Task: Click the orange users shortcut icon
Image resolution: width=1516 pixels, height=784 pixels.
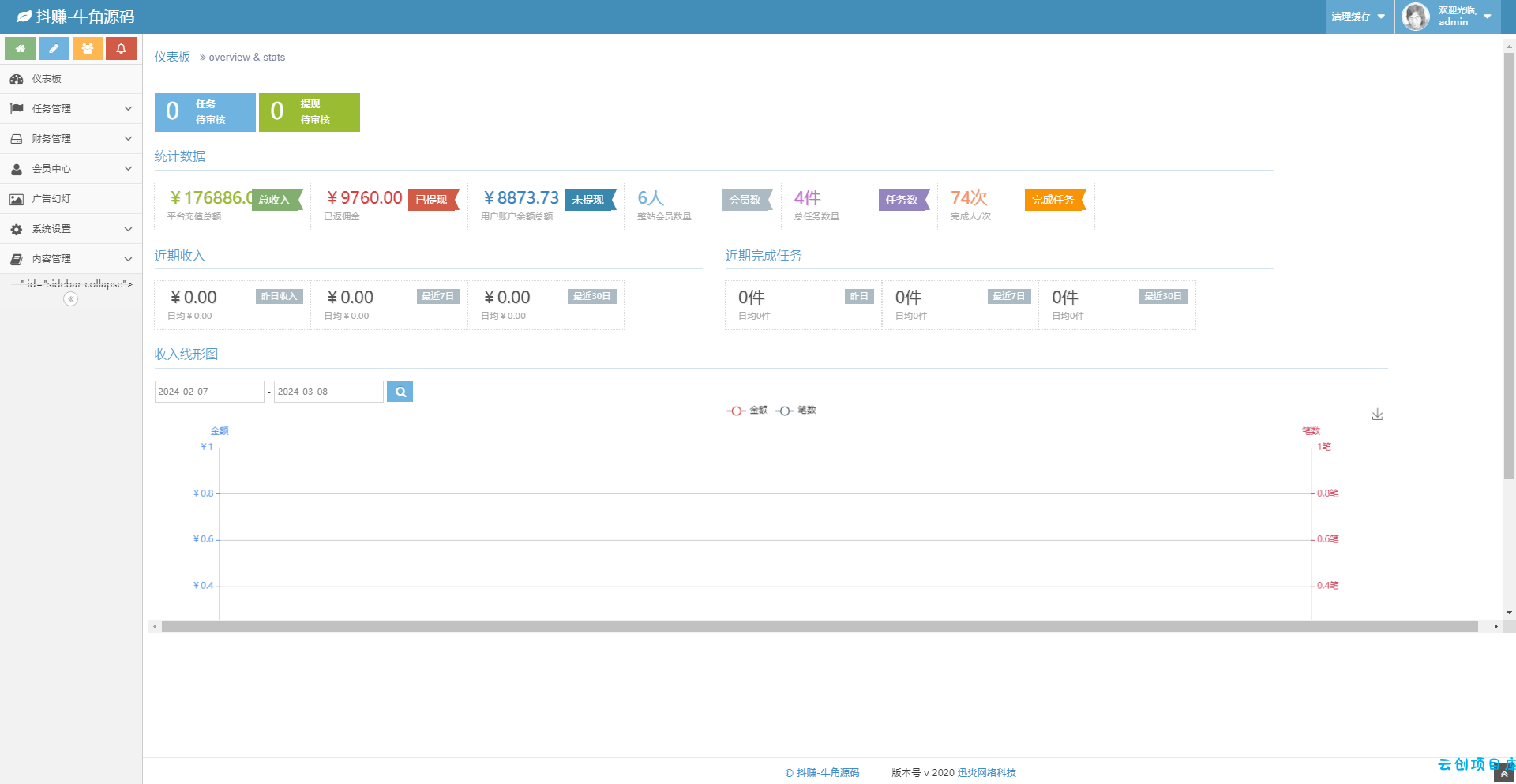Action: (88, 49)
